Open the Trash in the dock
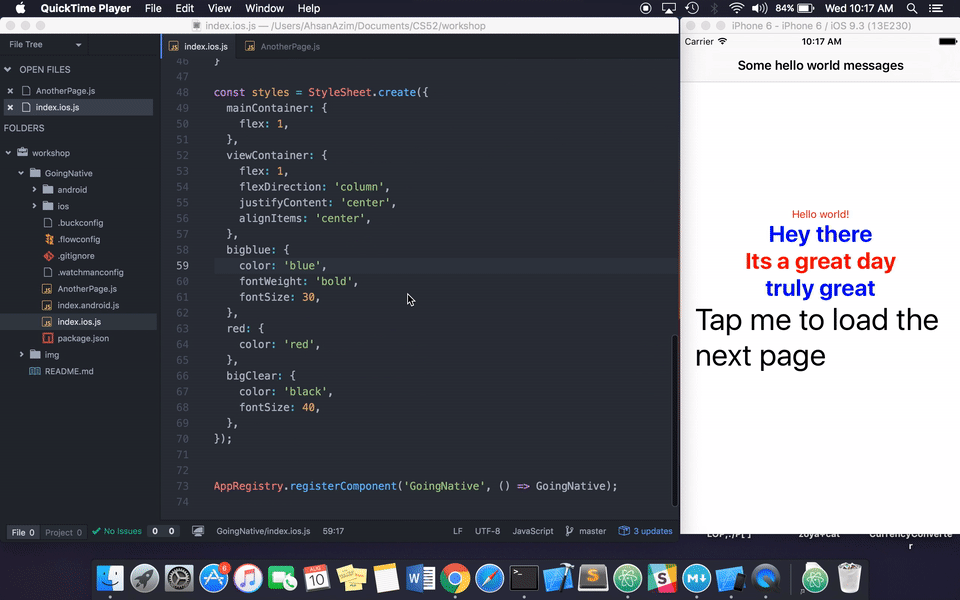This screenshot has width=960, height=600. [x=849, y=577]
